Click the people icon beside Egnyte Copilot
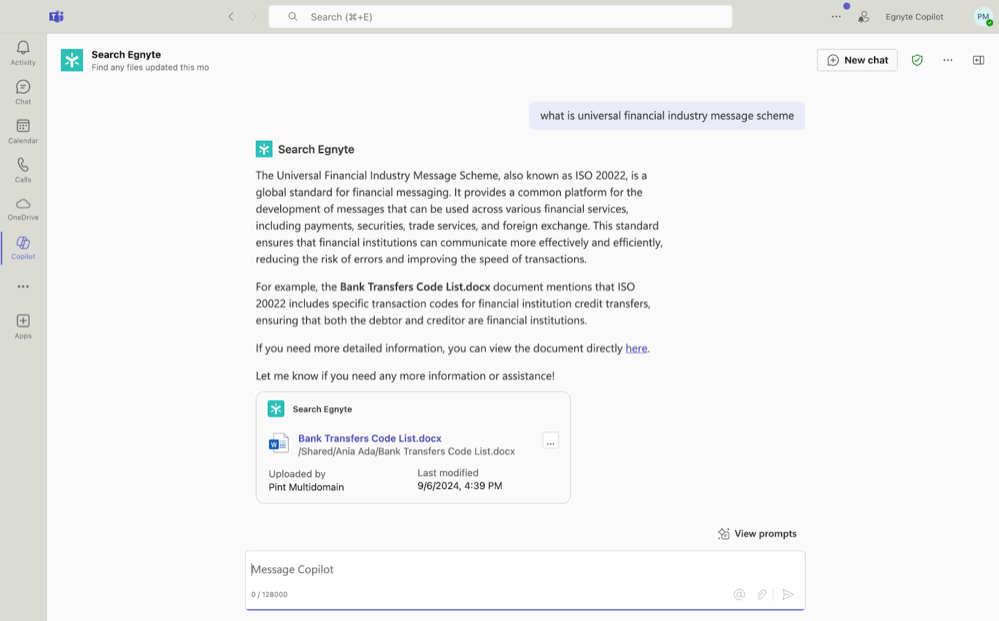999x621 pixels. tap(863, 17)
